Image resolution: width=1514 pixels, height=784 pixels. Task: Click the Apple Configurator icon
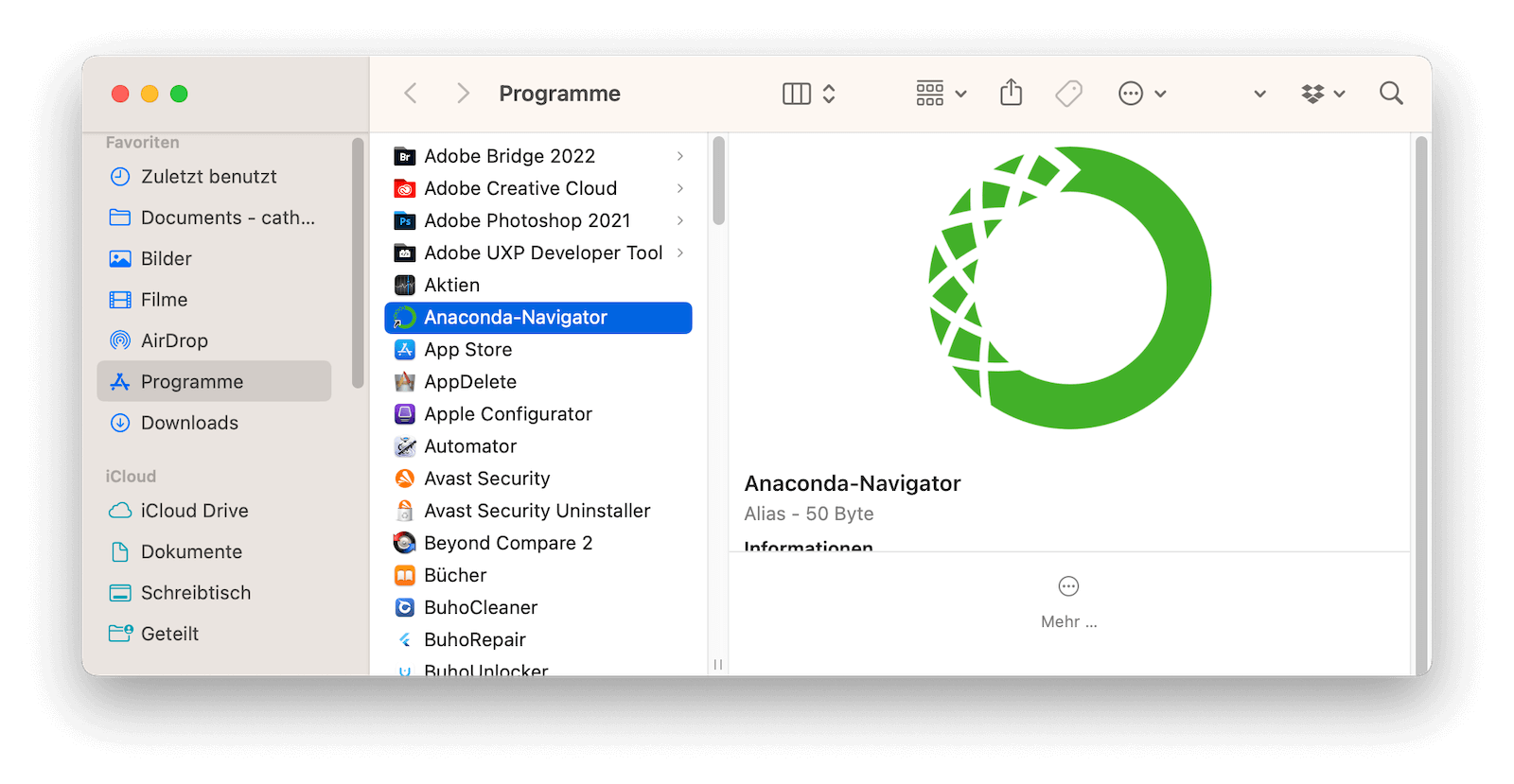pyautogui.click(x=405, y=414)
